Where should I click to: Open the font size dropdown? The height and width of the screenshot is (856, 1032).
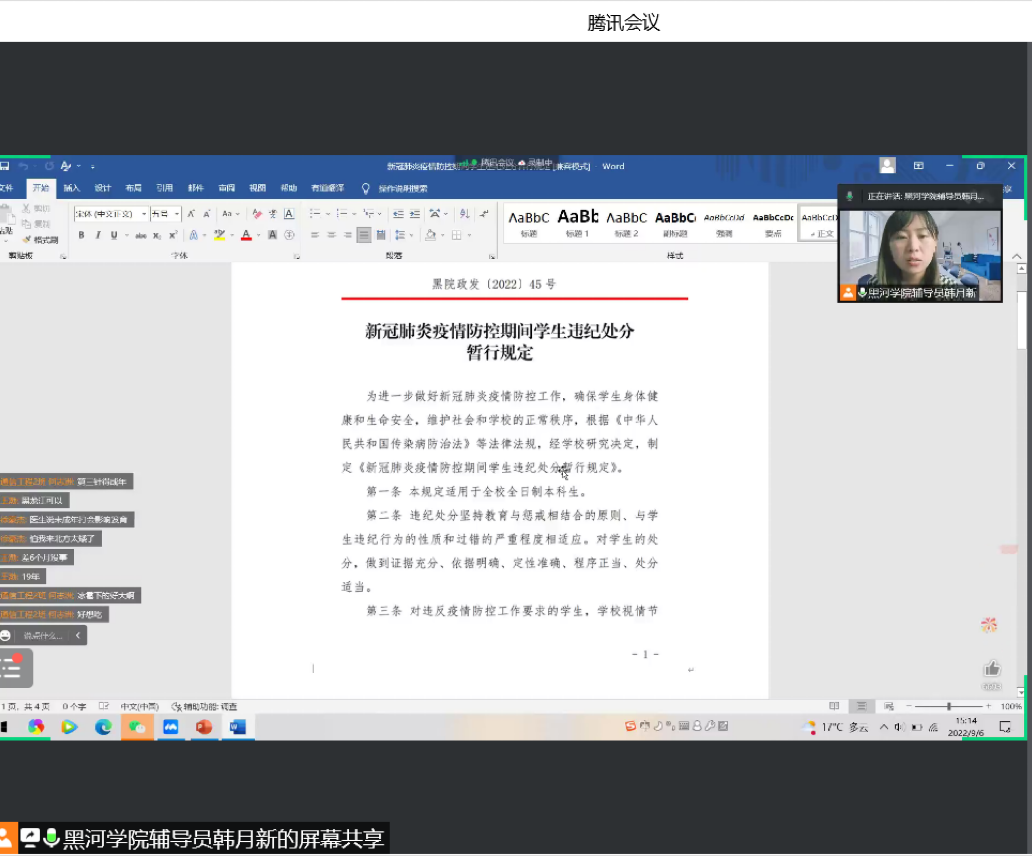pyautogui.click(x=177, y=214)
